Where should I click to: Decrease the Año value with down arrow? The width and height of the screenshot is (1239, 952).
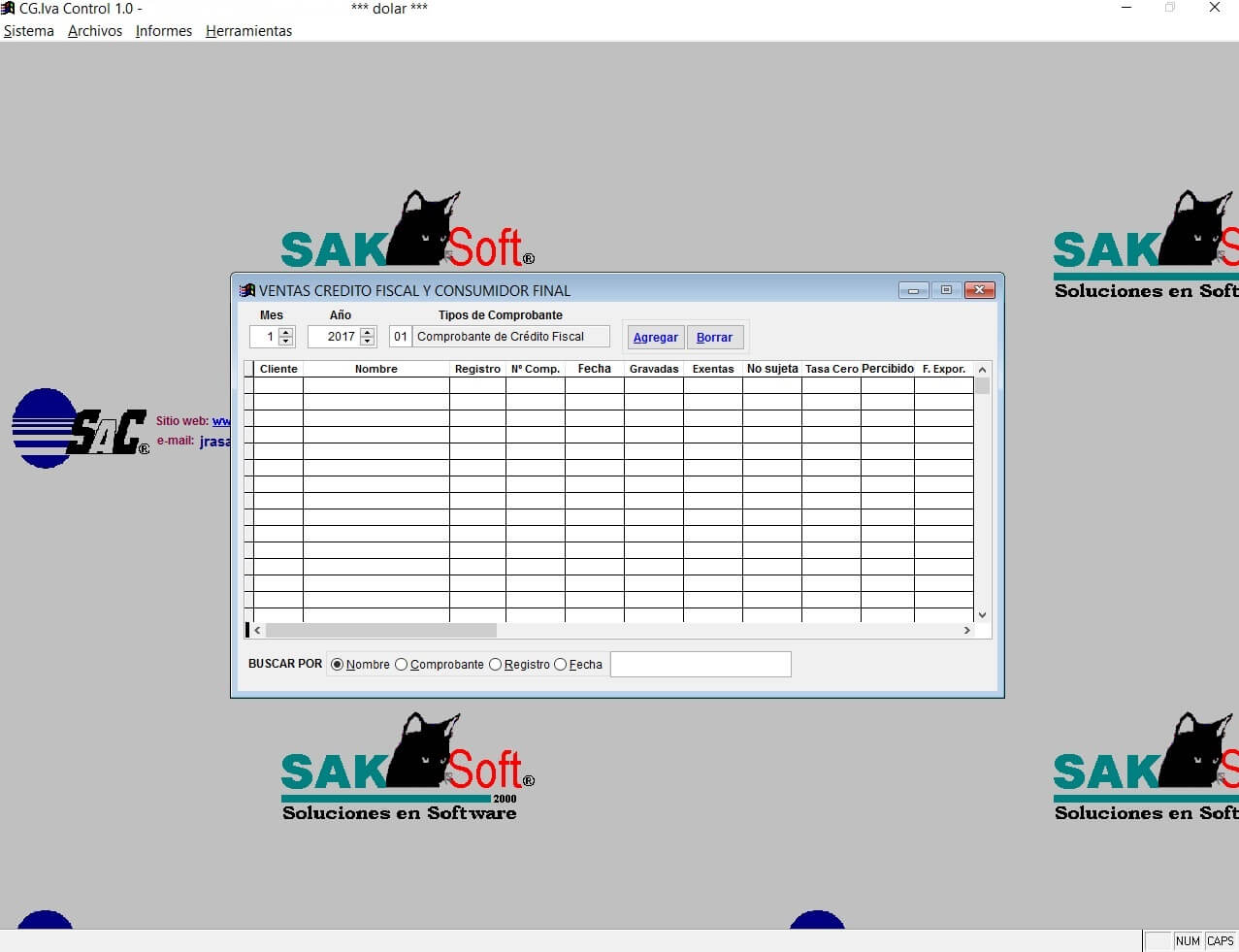(x=367, y=342)
